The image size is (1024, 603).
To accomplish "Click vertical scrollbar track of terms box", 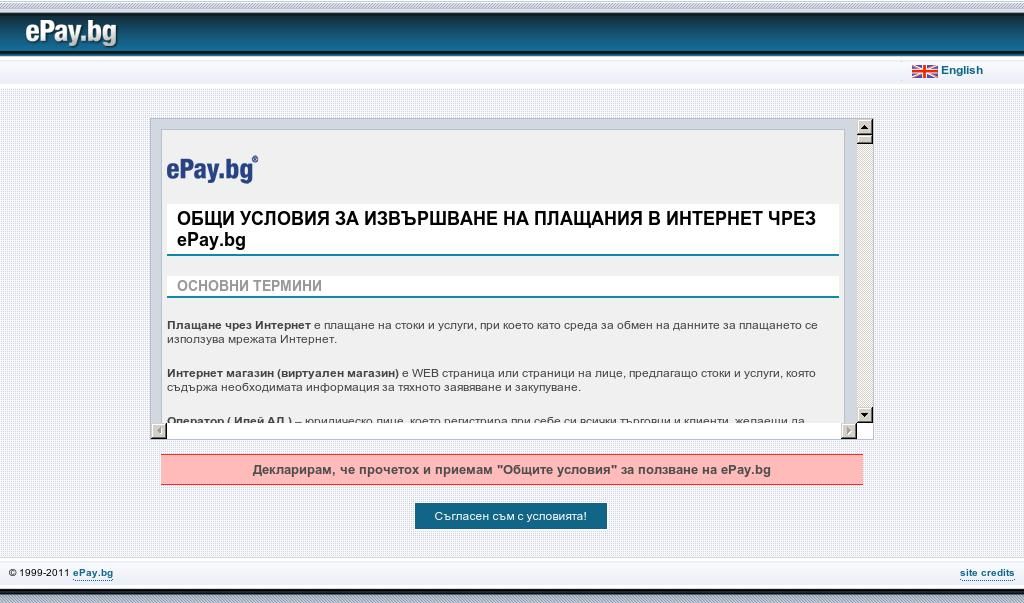I will tap(865, 276).
